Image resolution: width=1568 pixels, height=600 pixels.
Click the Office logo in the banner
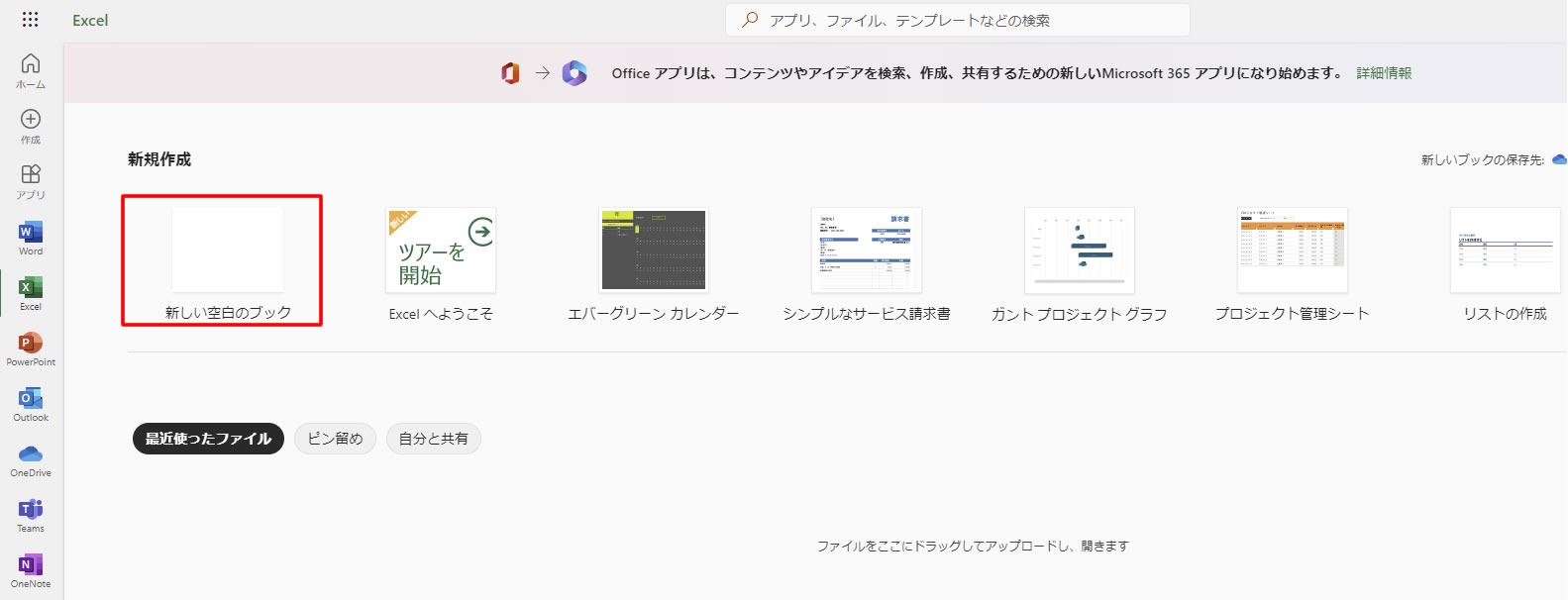510,73
